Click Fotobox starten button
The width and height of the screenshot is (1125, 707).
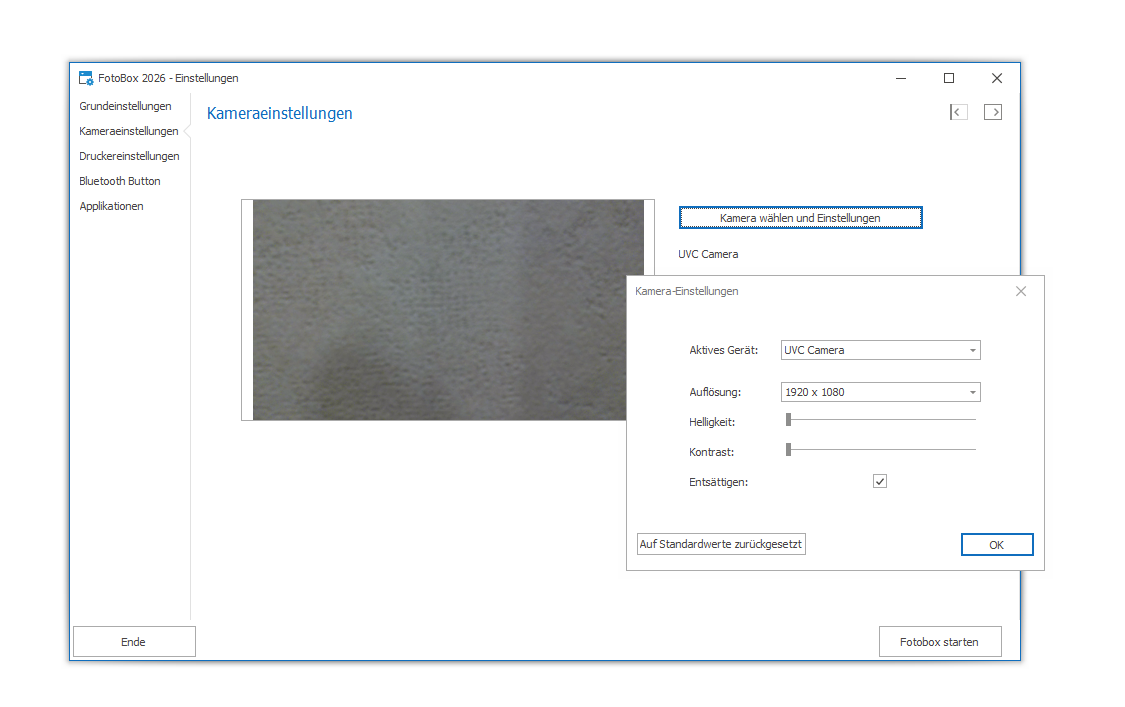939,642
